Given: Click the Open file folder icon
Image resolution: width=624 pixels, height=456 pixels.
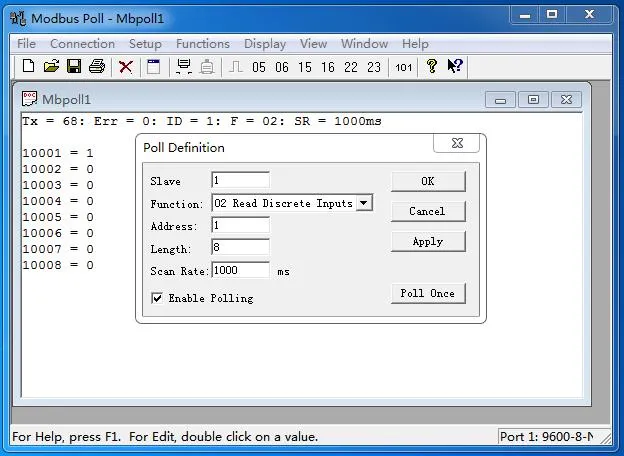Looking at the screenshot, I should pos(51,66).
